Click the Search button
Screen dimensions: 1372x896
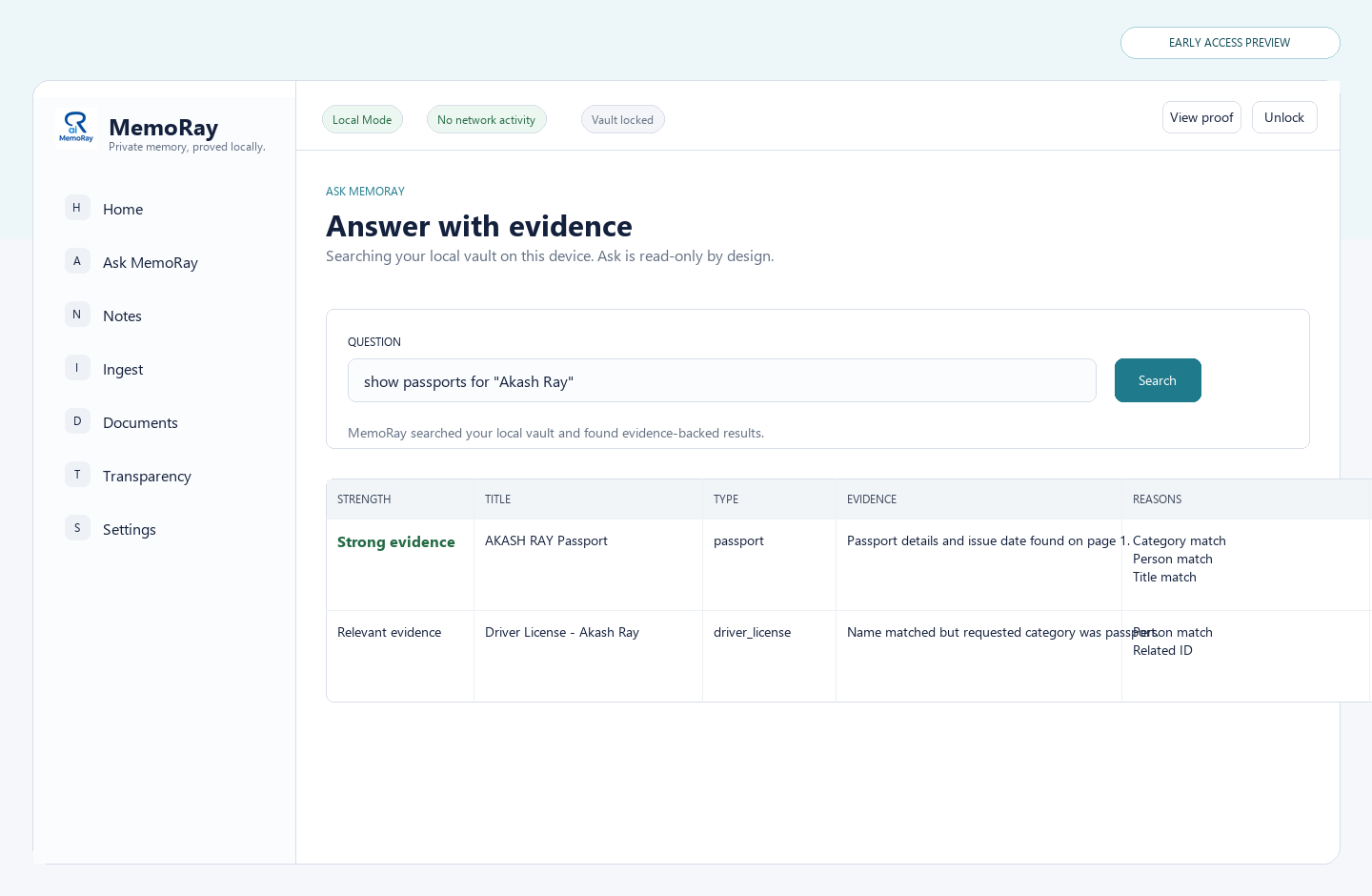[1158, 380]
